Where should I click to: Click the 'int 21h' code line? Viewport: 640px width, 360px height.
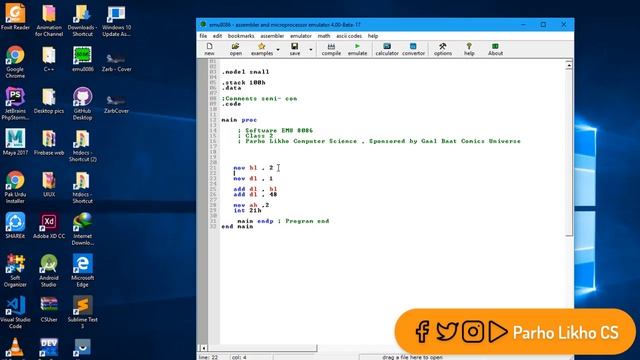click(247, 211)
